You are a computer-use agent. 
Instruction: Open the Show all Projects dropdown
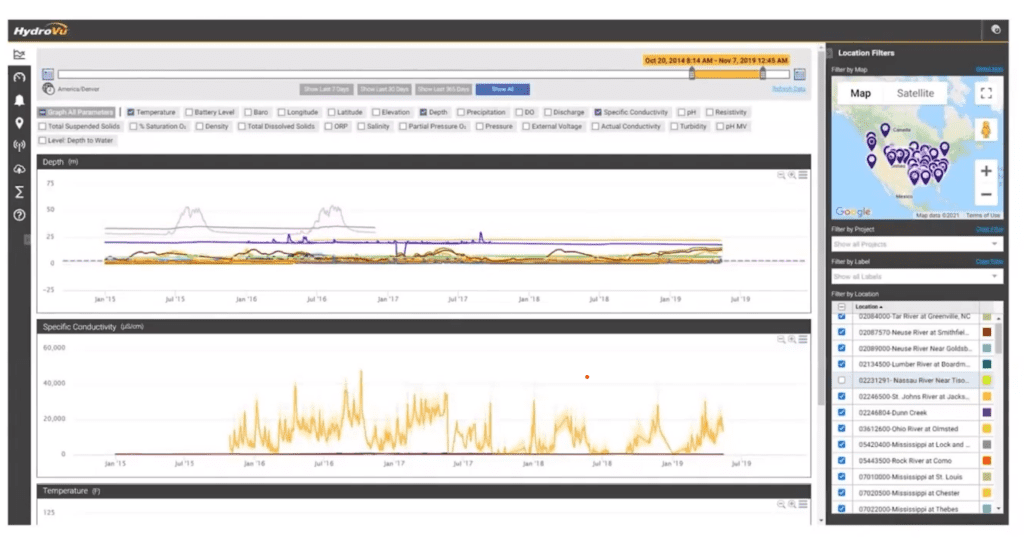(x=916, y=244)
